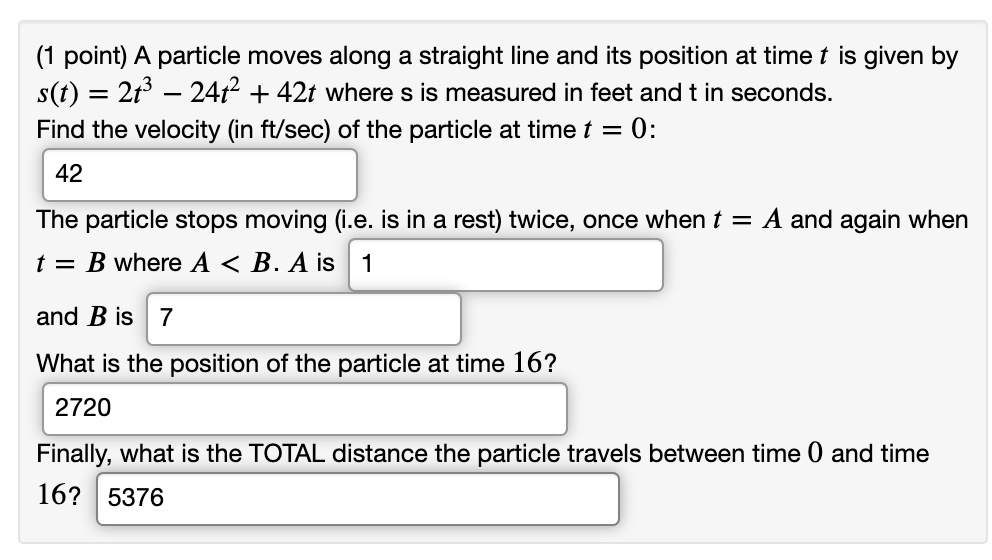Select the B answer field showing 7
Screen dimensions: 992x560
pos(304,319)
